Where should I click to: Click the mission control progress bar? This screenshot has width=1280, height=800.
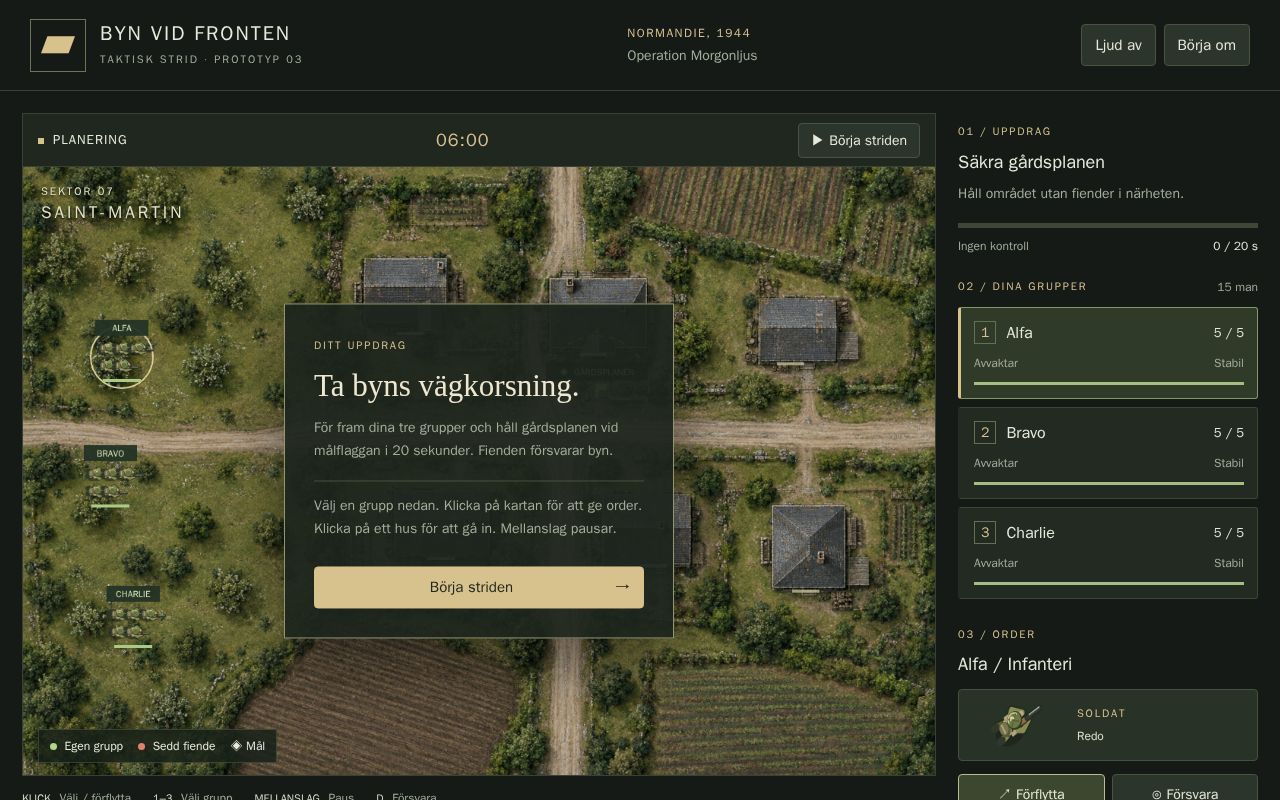coord(1108,225)
